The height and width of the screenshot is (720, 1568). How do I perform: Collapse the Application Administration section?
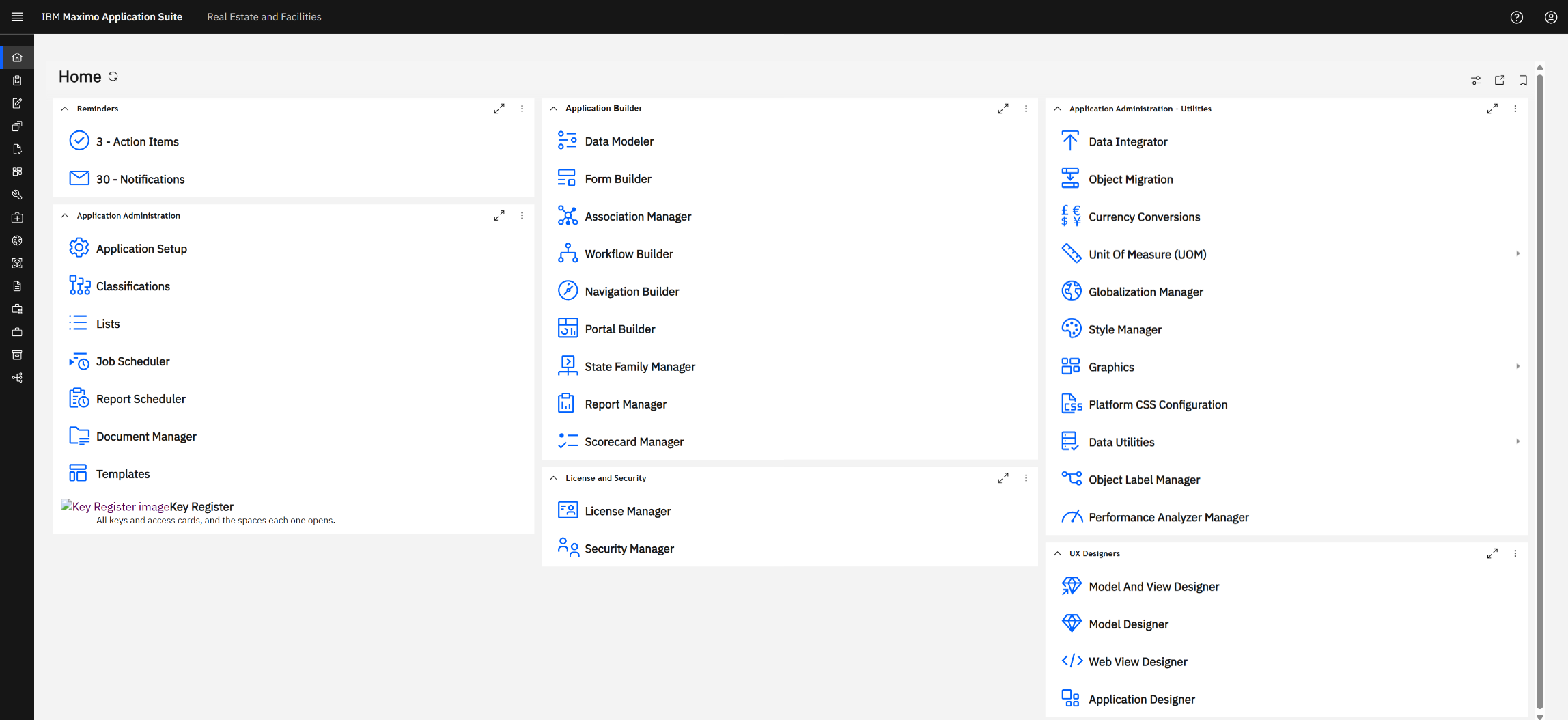pyautogui.click(x=65, y=216)
